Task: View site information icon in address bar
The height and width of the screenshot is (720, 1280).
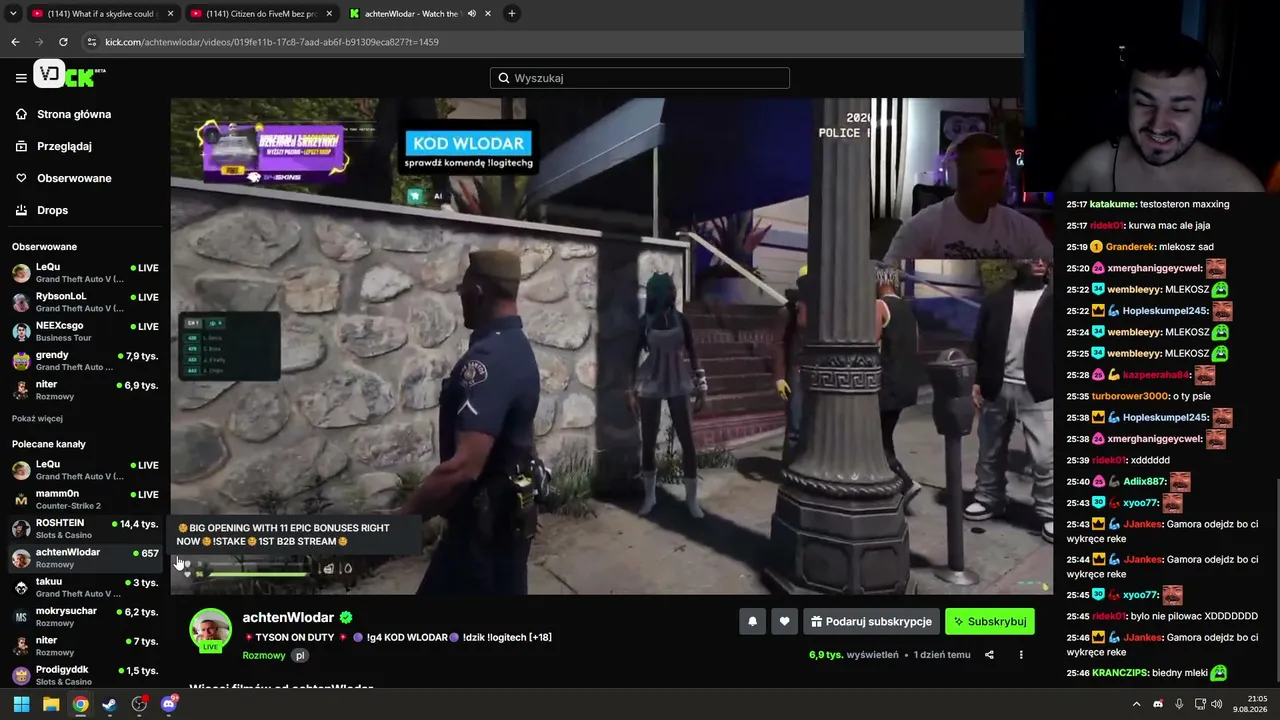Action: click(92, 42)
